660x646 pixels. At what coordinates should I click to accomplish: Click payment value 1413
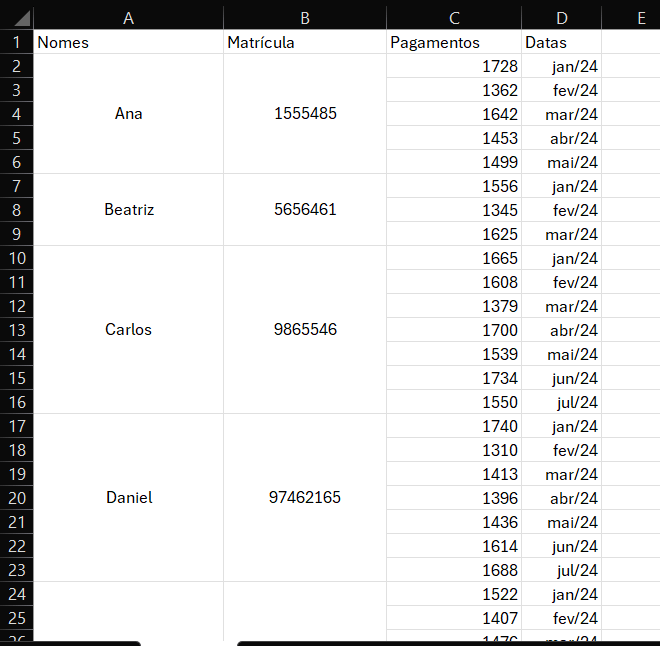[454, 474]
